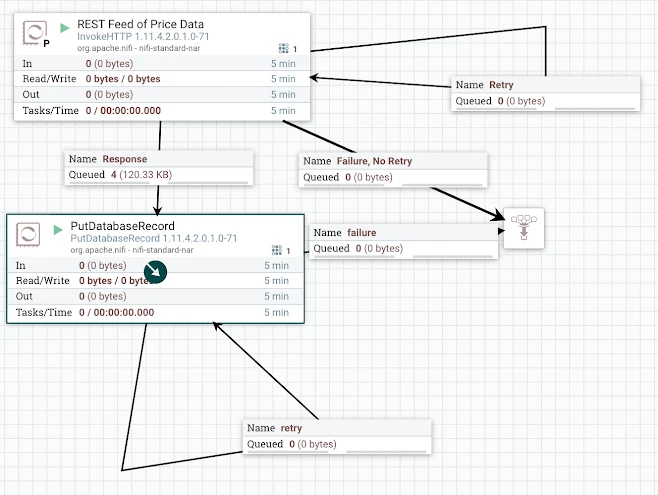The width and height of the screenshot is (658, 495).
Task: Select the funnel component
Action: (524, 228)
